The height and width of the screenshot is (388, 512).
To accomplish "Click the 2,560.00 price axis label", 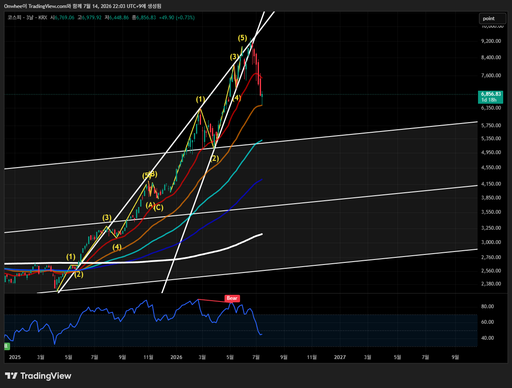I will click(491, 271).
